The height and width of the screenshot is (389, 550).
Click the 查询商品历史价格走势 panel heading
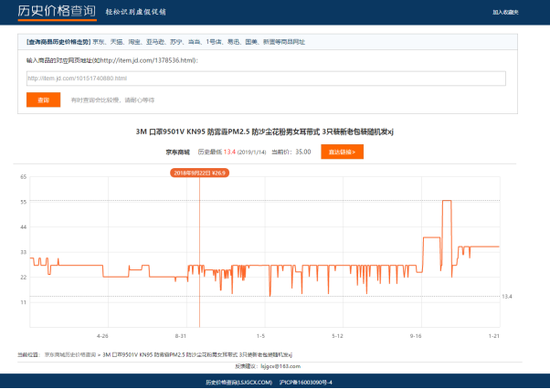click(x=58, y=42)
